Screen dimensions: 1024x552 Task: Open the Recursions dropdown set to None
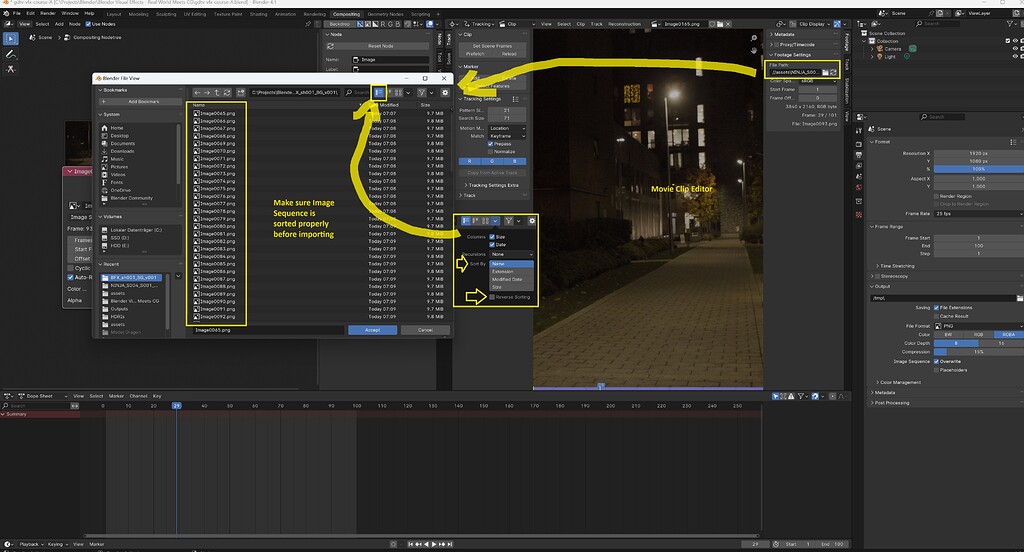click(511, 254)
